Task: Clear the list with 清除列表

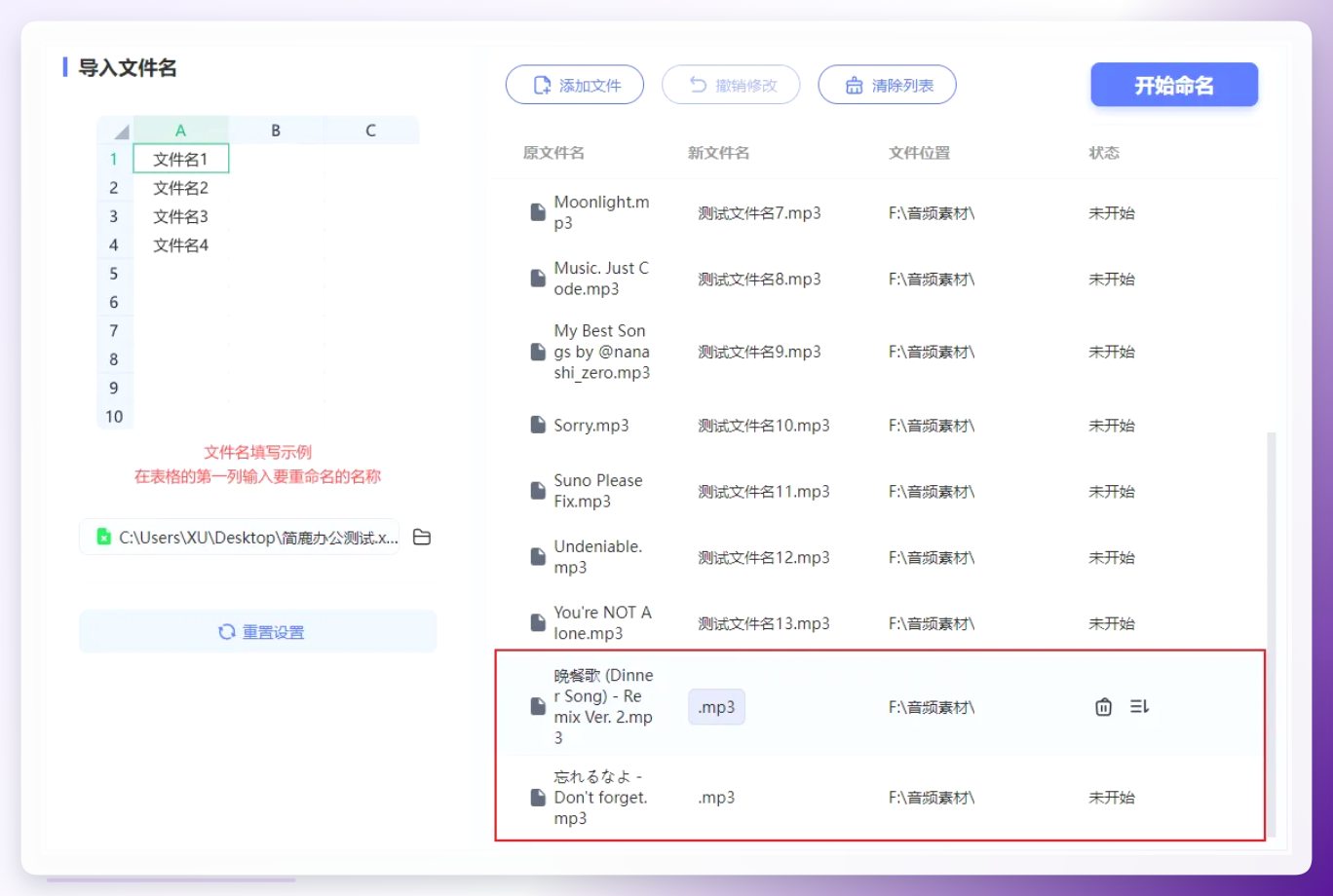Action: pyautogui.click(x=887, y=85)
